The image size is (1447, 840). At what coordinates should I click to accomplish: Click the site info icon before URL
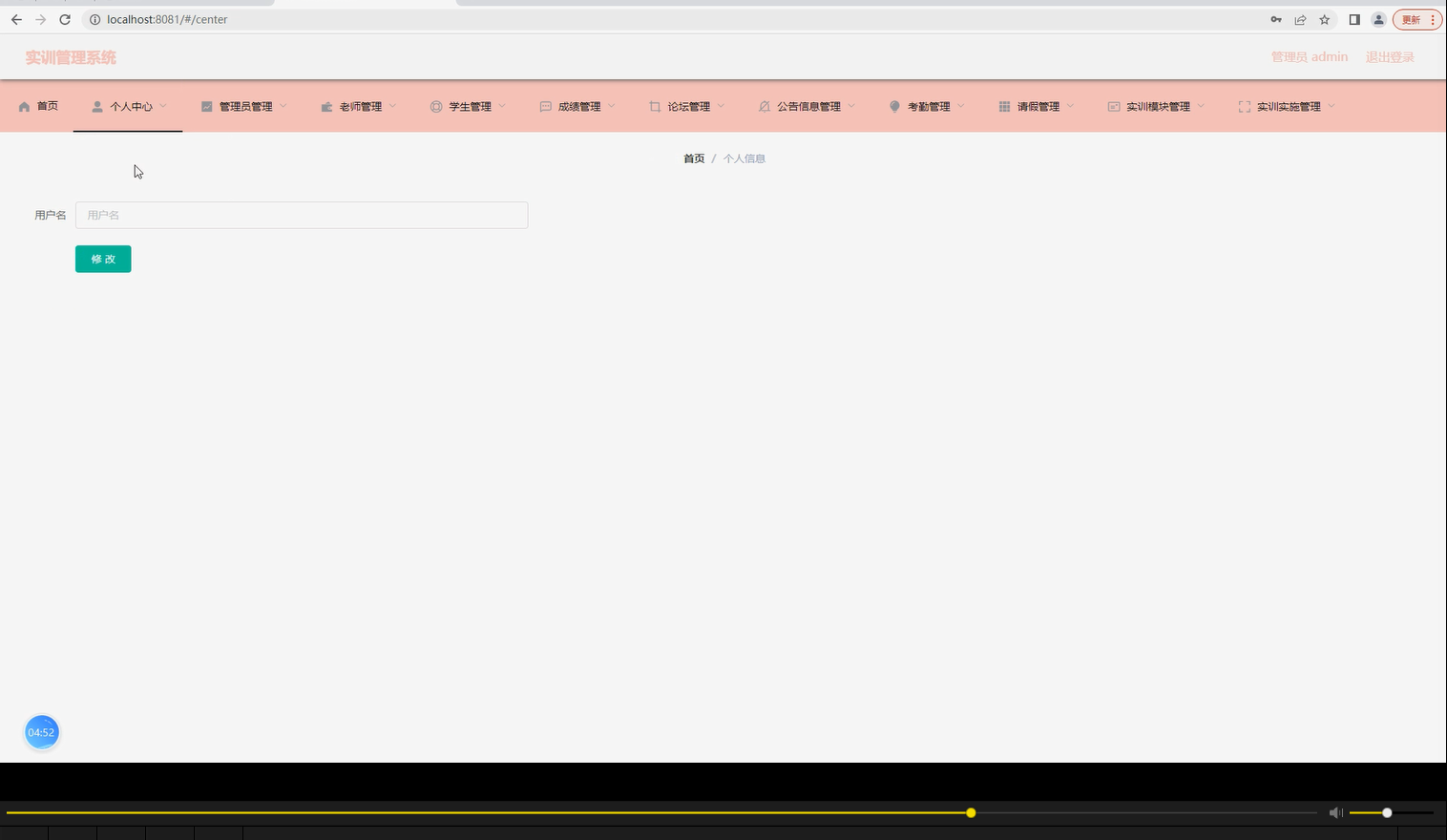pos(94,19)
